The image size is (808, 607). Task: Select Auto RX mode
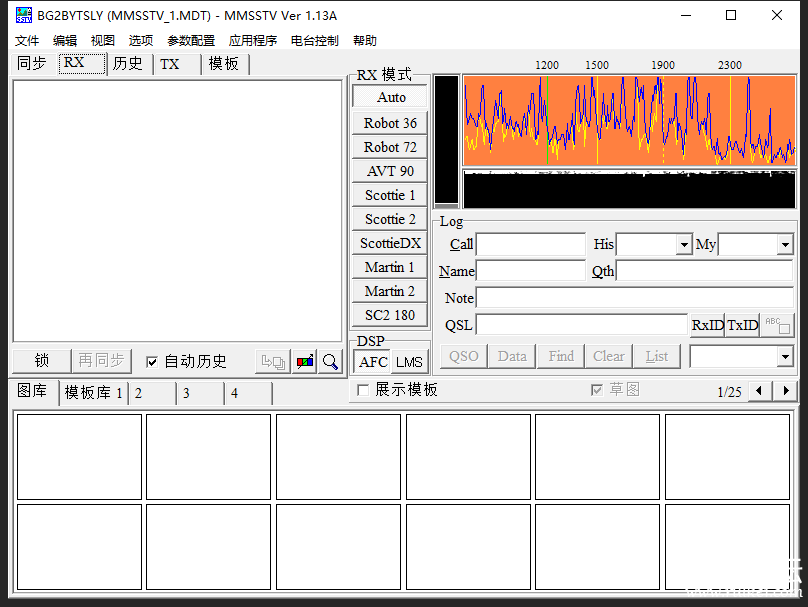coord(390,97)
